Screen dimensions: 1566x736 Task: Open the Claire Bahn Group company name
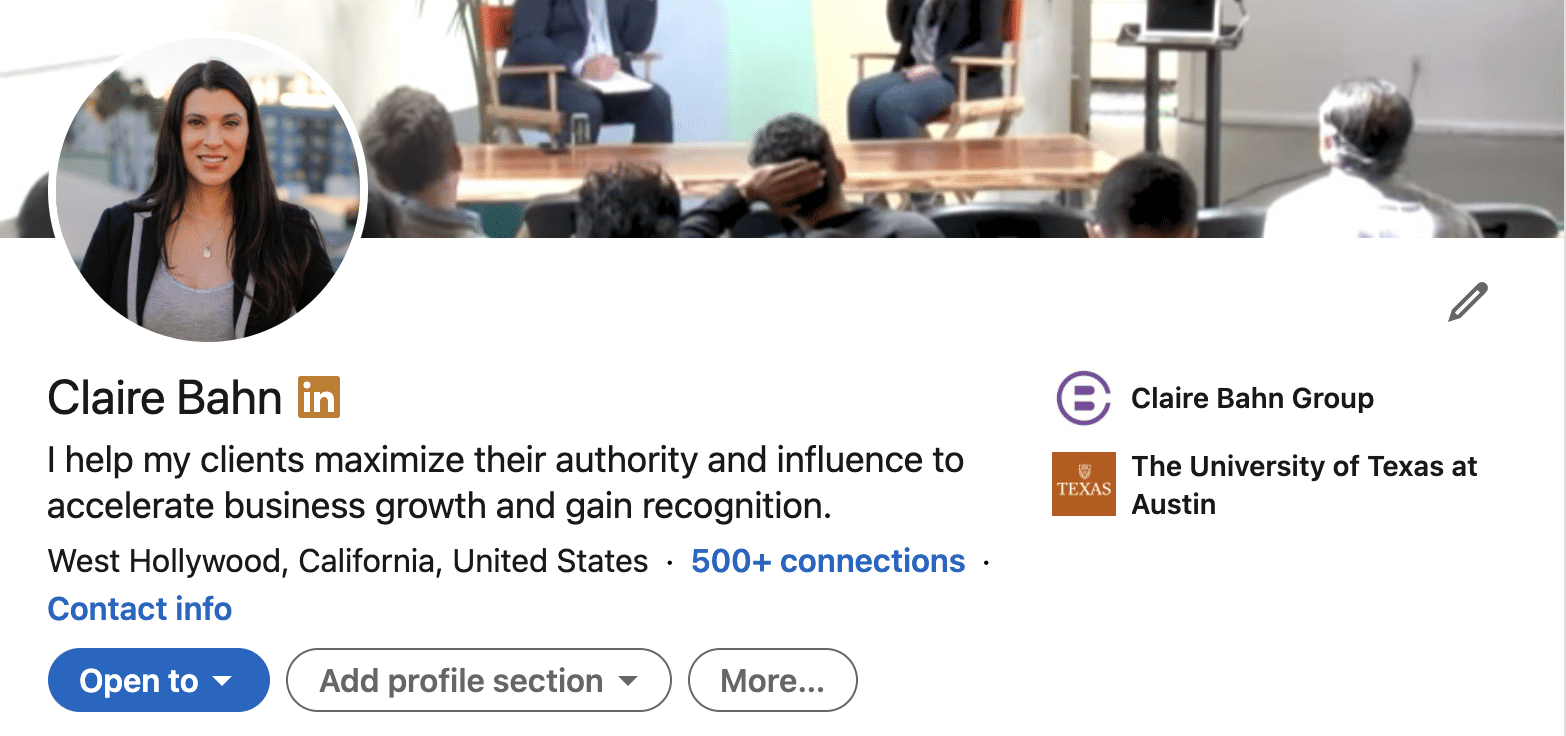[1252, 399]
